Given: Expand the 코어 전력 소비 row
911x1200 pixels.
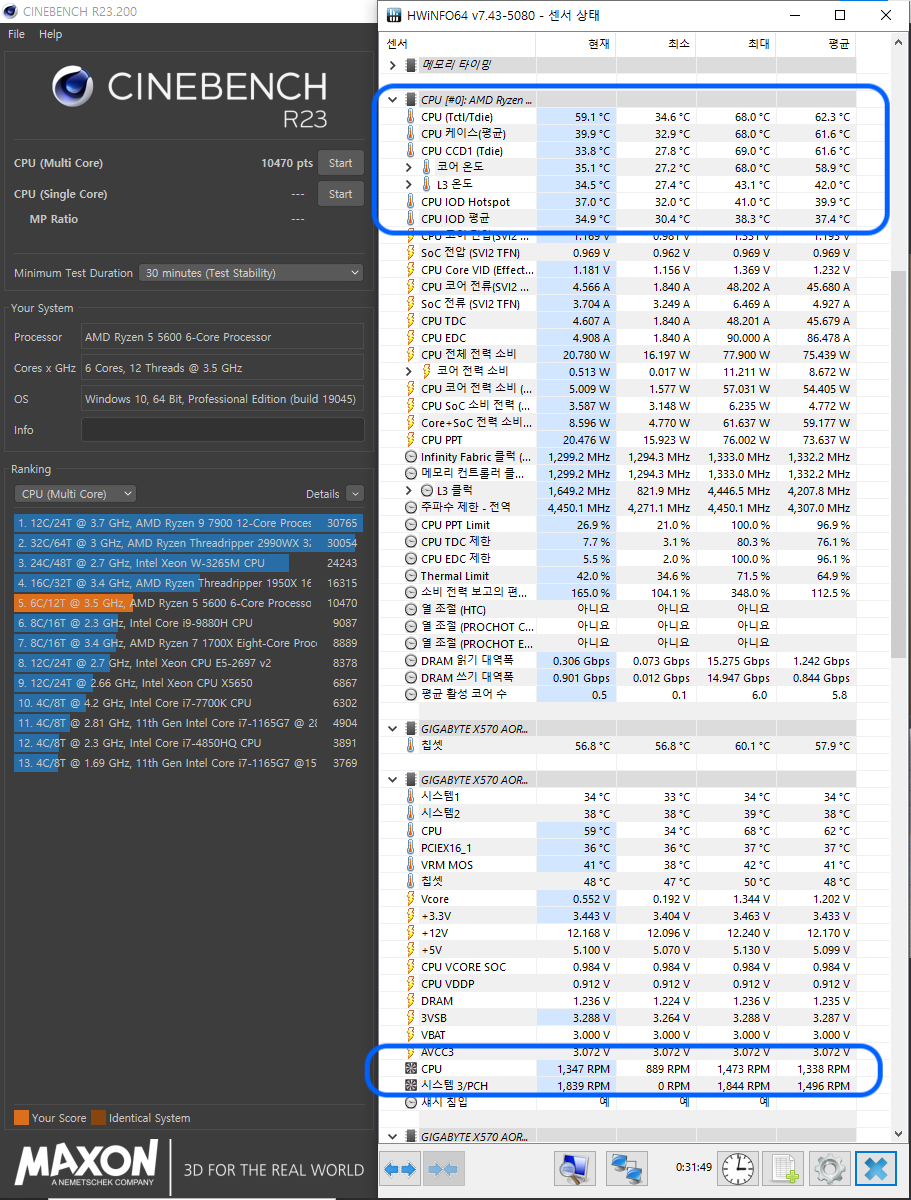Looking at the screenshot, I should [x=409, y=372].
